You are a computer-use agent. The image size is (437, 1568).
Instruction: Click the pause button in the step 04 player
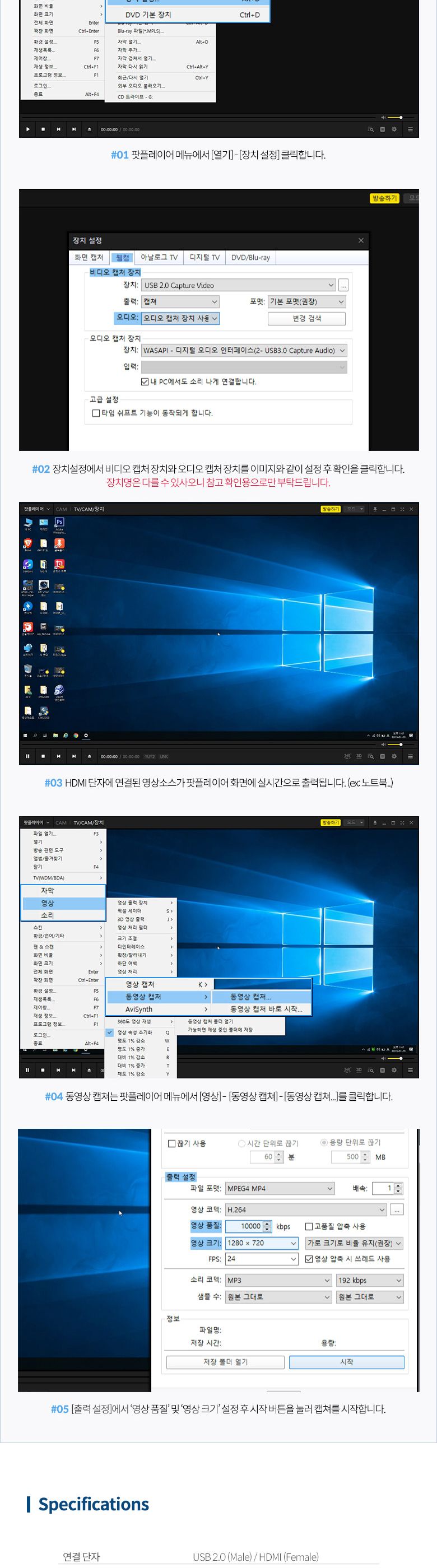click(28, 1069)
